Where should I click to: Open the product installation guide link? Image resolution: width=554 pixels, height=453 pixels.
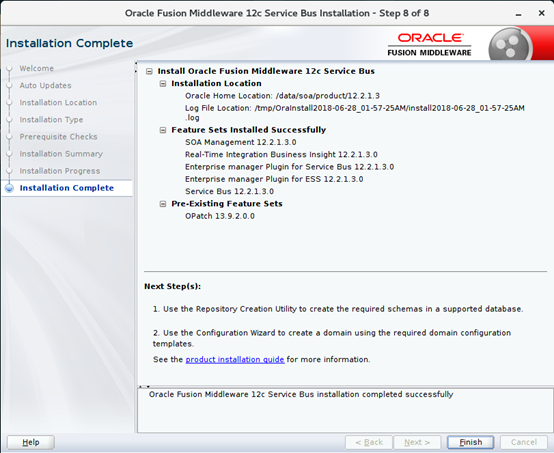(x=235, y=359)
